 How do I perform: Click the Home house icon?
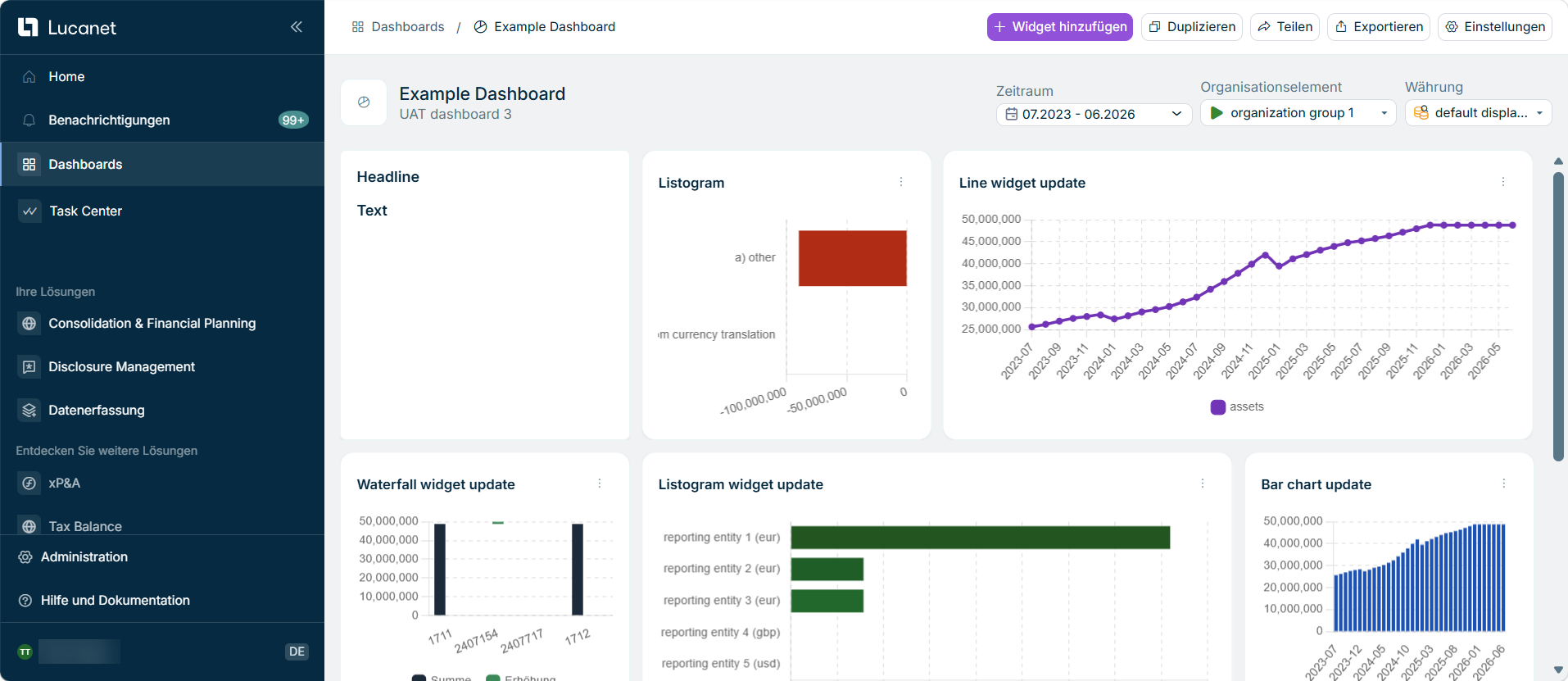(x=29, y=76)
